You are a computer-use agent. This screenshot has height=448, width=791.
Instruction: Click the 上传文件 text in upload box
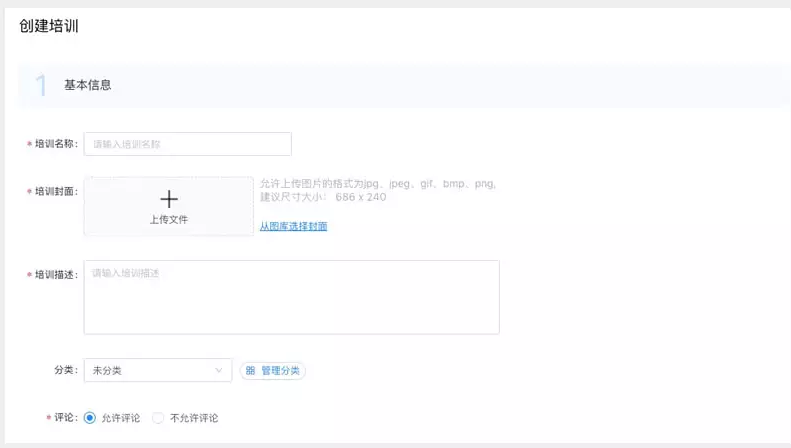169,220
